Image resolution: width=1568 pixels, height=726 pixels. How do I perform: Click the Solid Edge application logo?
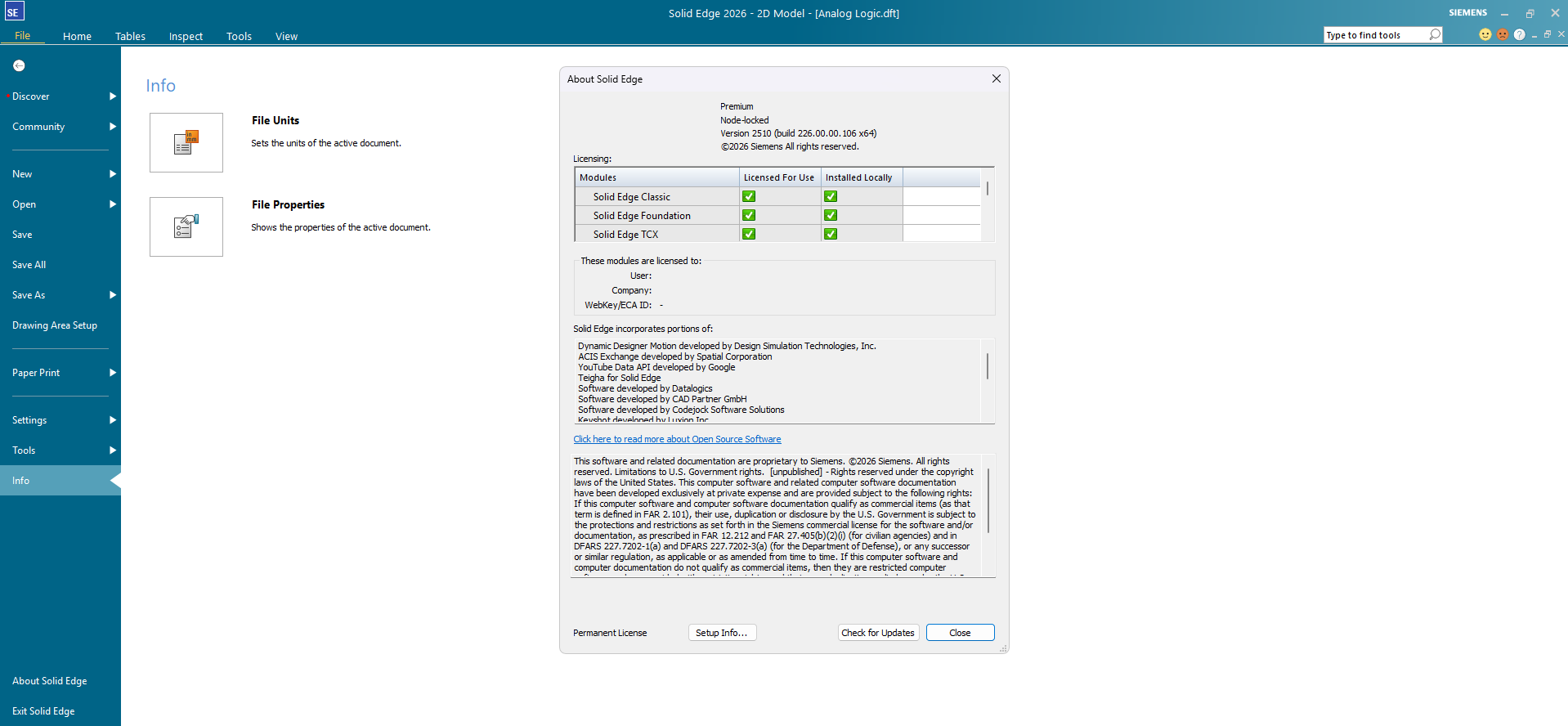click(14, 11)
